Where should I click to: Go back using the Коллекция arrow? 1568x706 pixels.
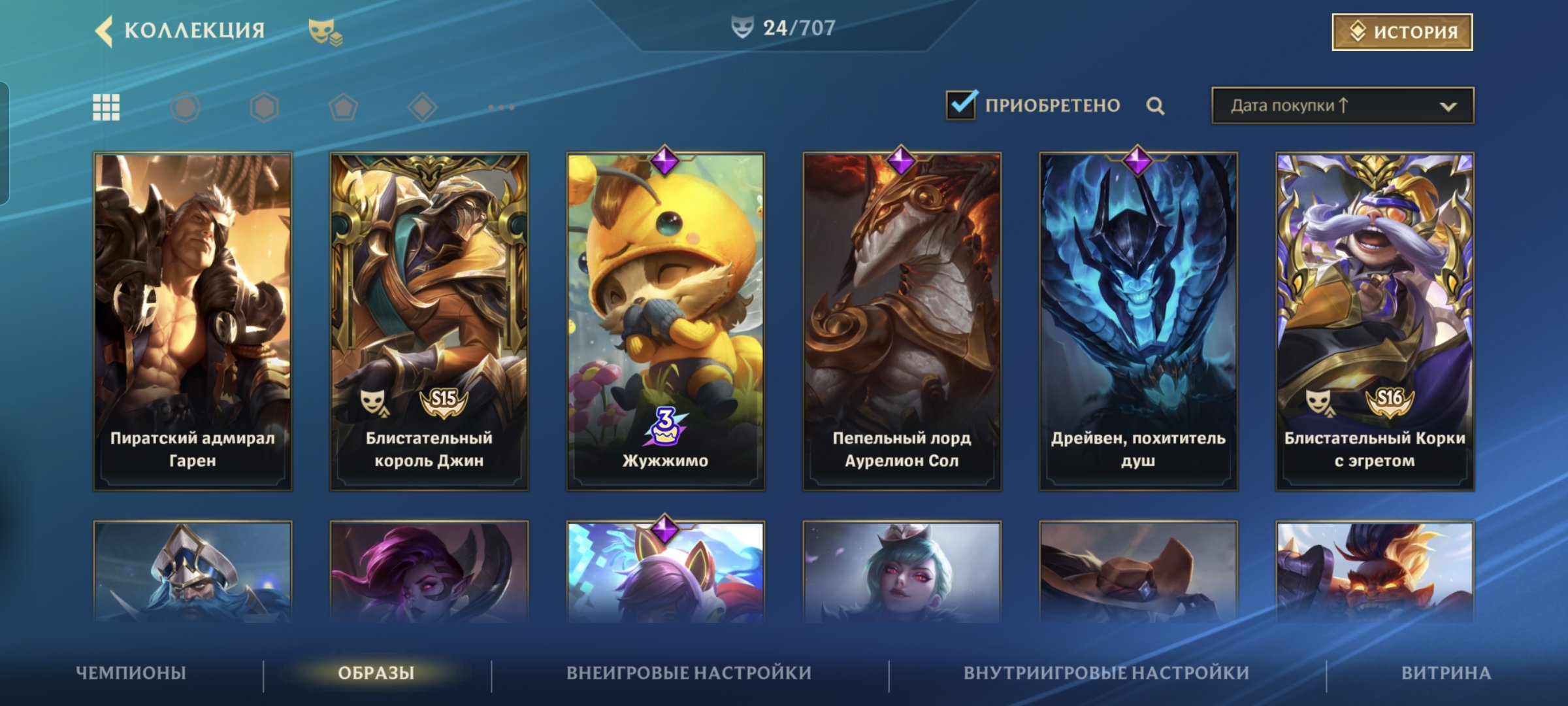105,31
